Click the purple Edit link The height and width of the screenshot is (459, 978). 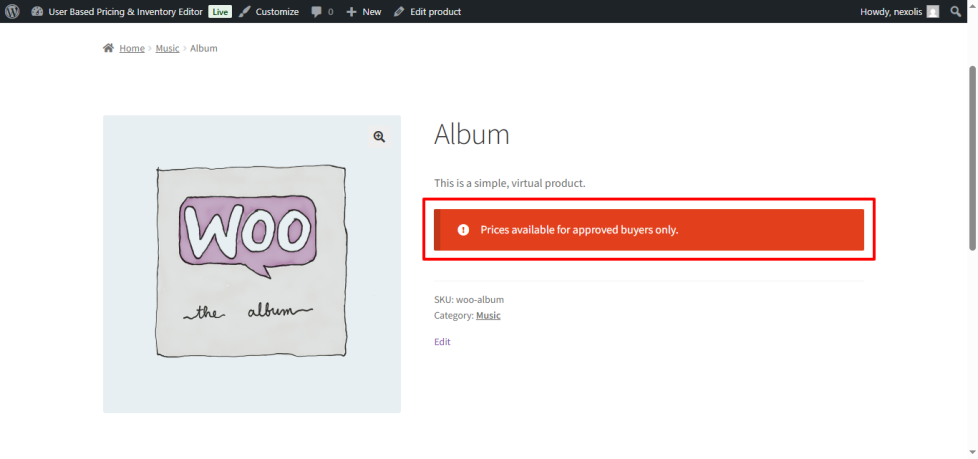click(442, 342)
